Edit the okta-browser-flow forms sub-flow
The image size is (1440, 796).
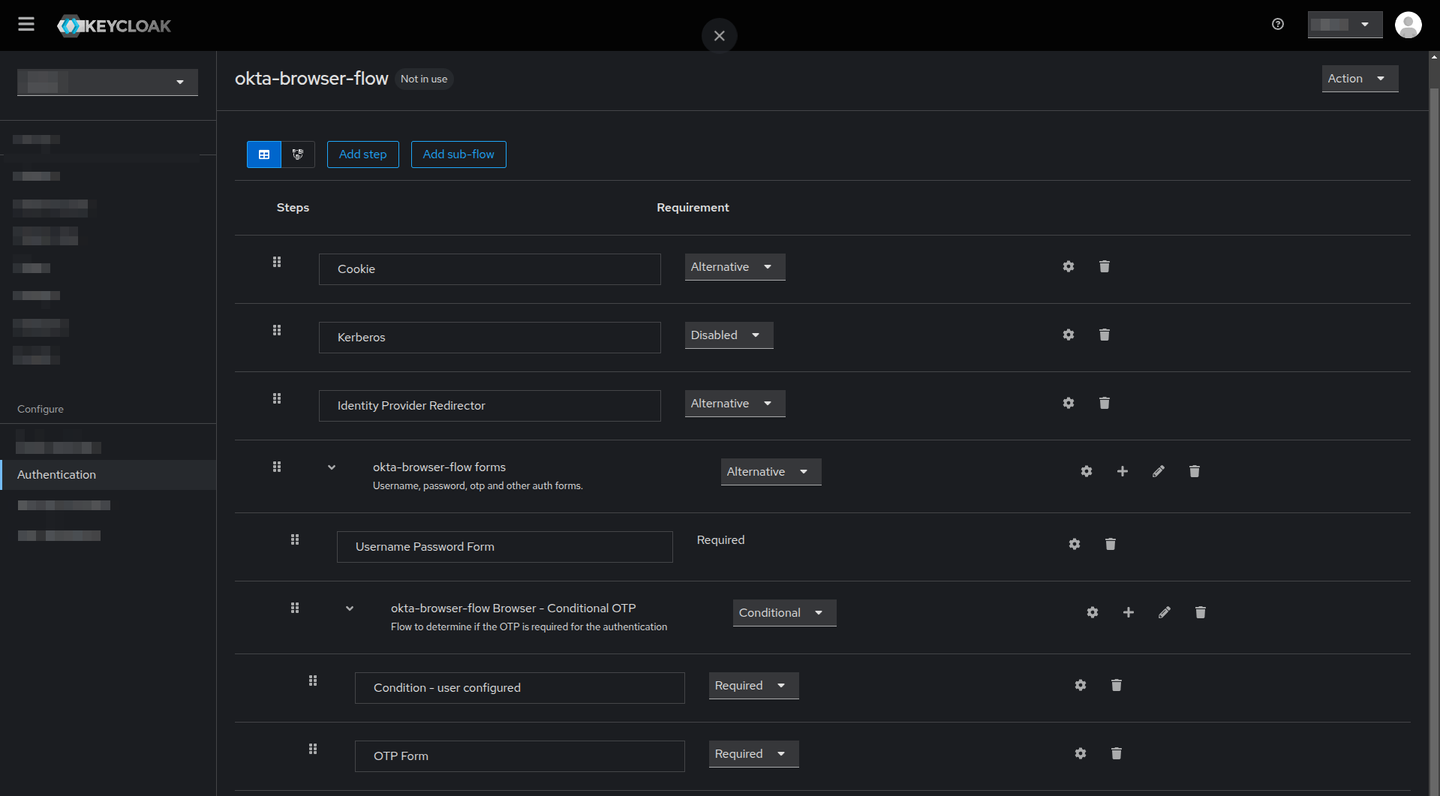tap(1158, 470)
